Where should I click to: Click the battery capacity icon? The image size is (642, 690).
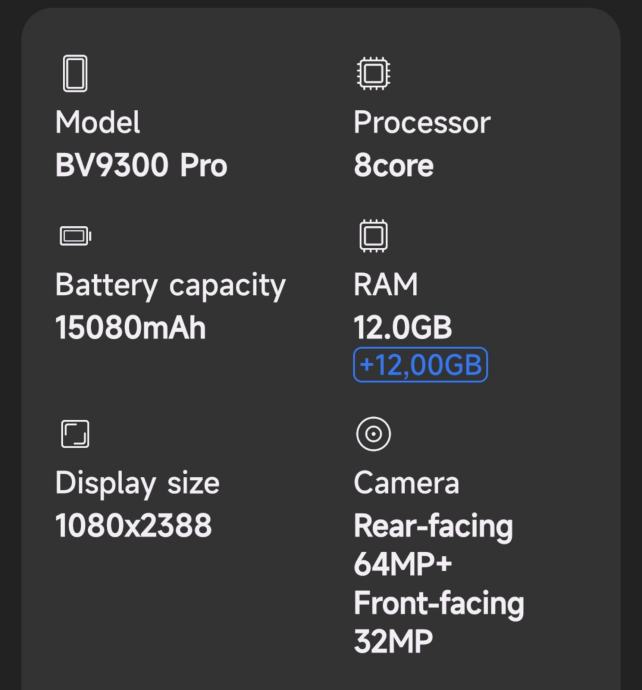click(x=75, y=236)
